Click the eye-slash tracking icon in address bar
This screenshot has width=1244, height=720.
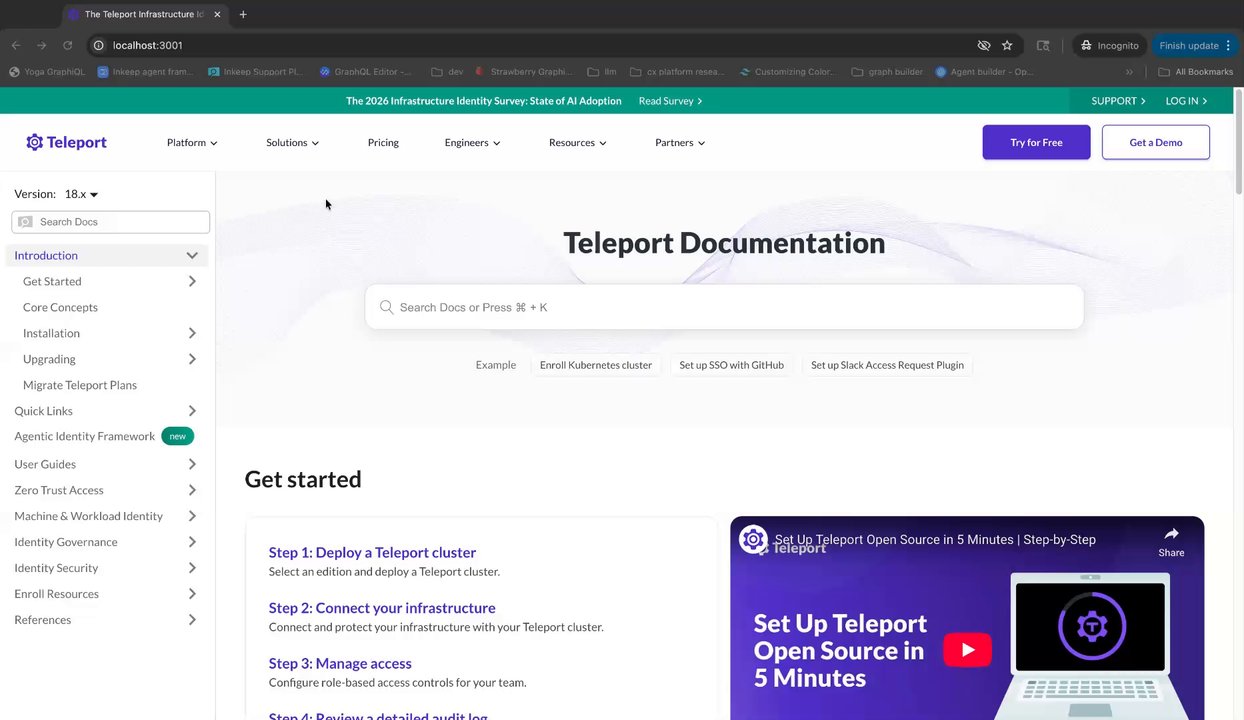[983, 45]
